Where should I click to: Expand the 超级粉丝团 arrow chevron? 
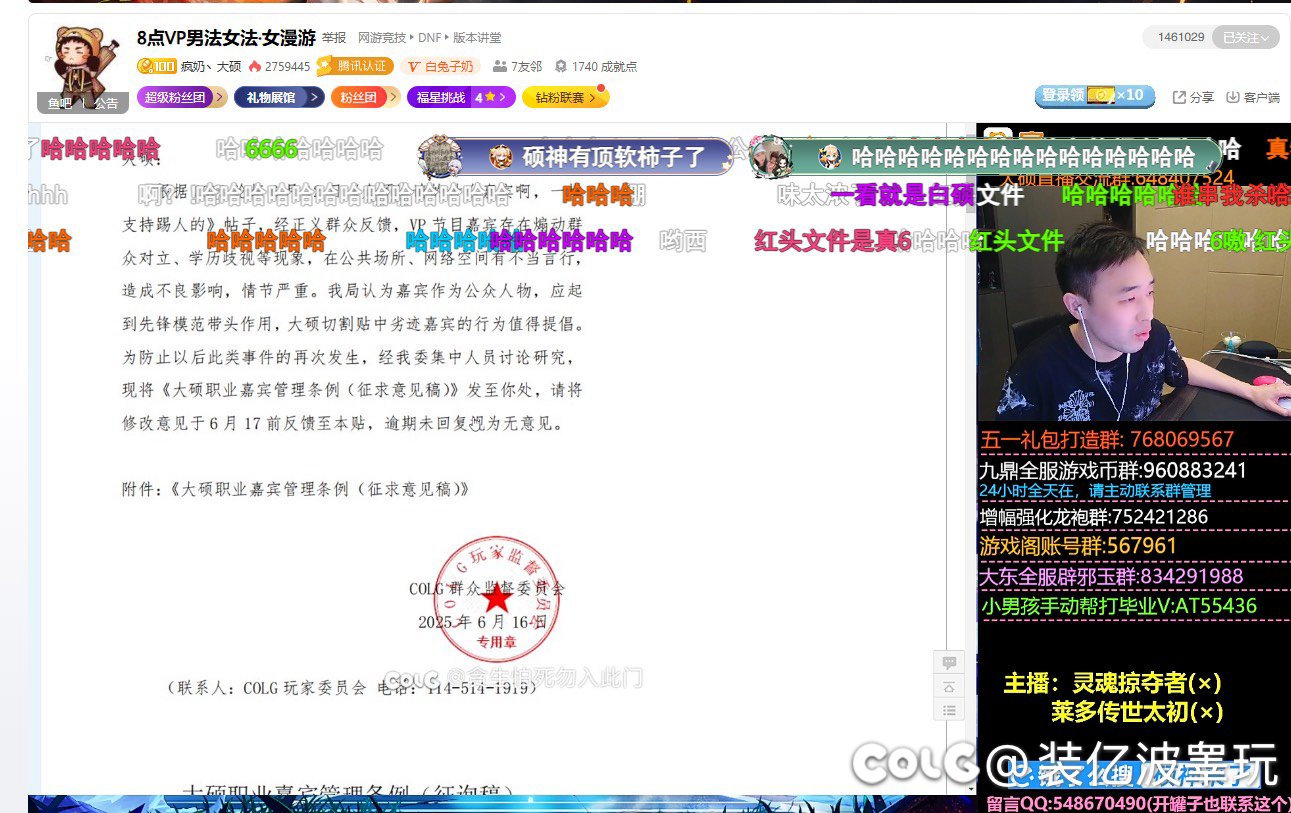(x=217, y=97)
